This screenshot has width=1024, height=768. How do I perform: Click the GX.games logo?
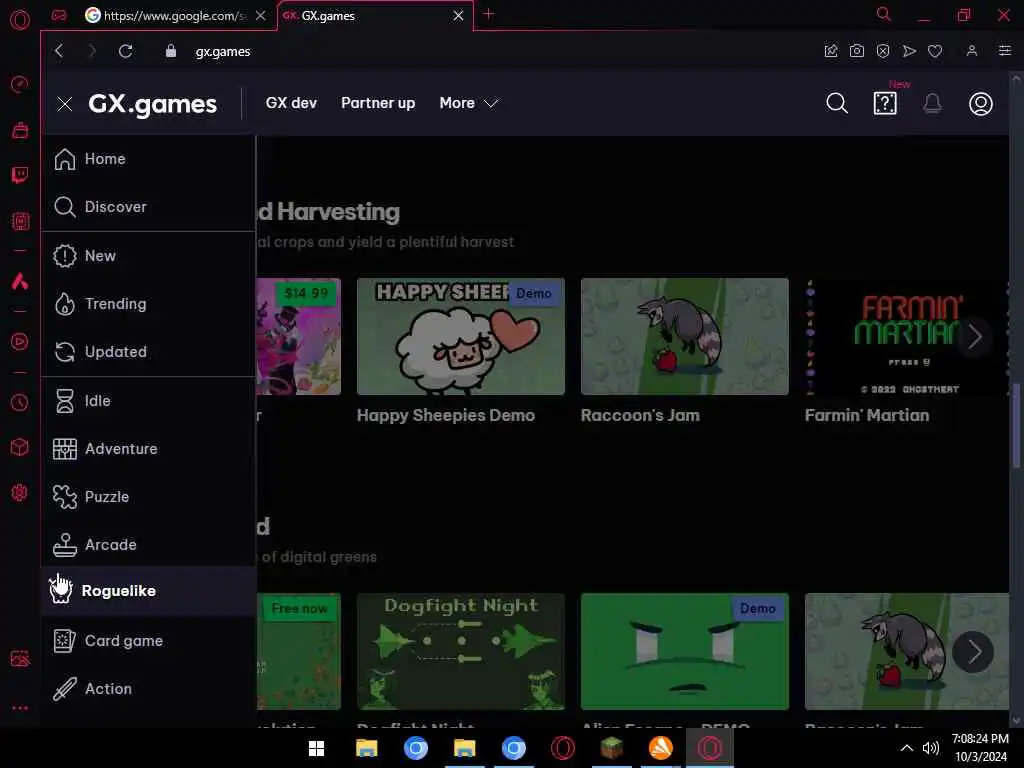click(152, 104)
